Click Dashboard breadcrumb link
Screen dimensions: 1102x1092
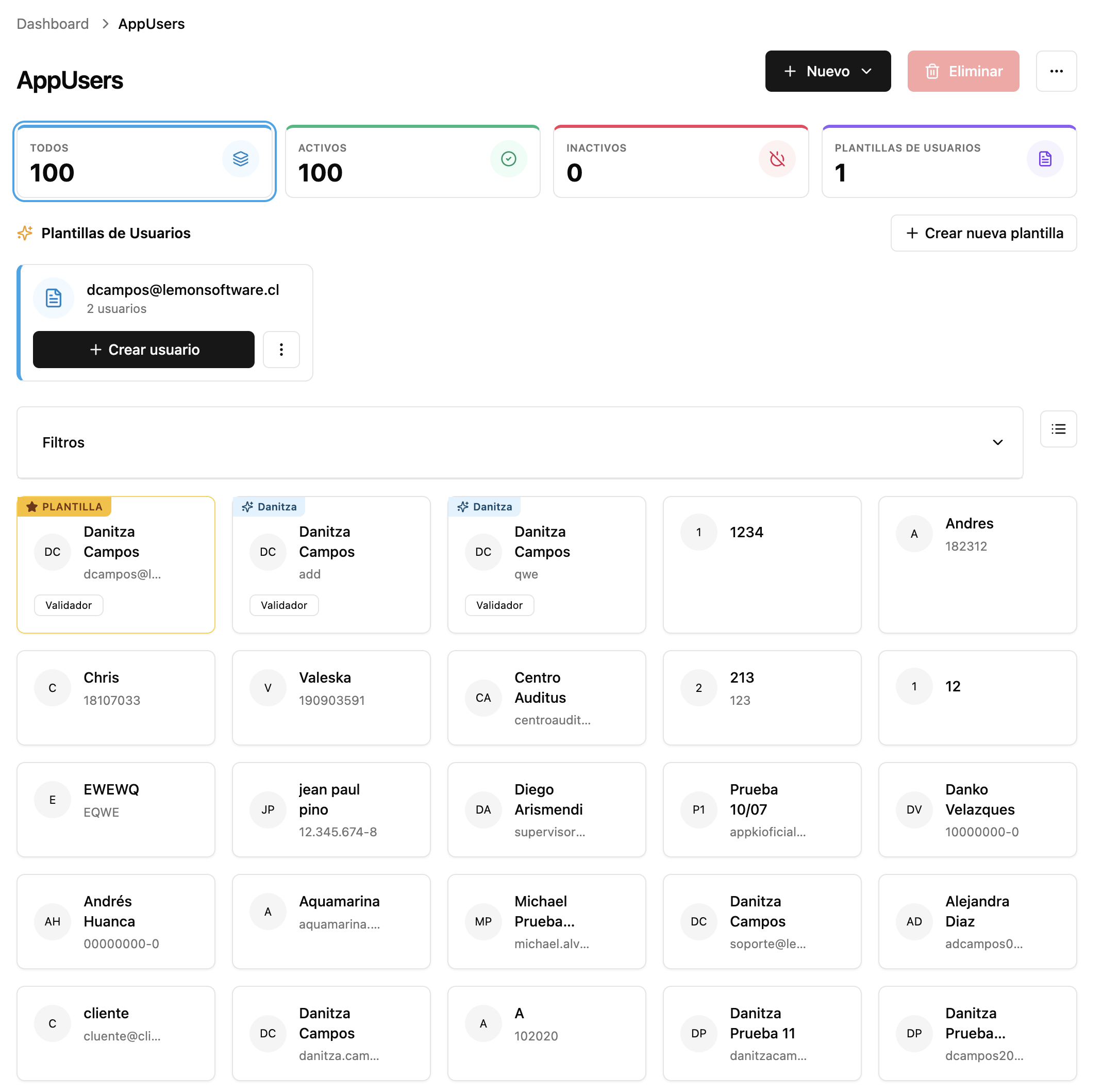(53, 24)
